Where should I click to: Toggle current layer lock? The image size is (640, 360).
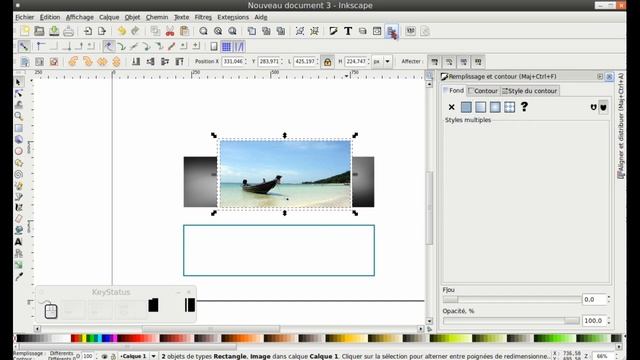[x=113, y=356]
